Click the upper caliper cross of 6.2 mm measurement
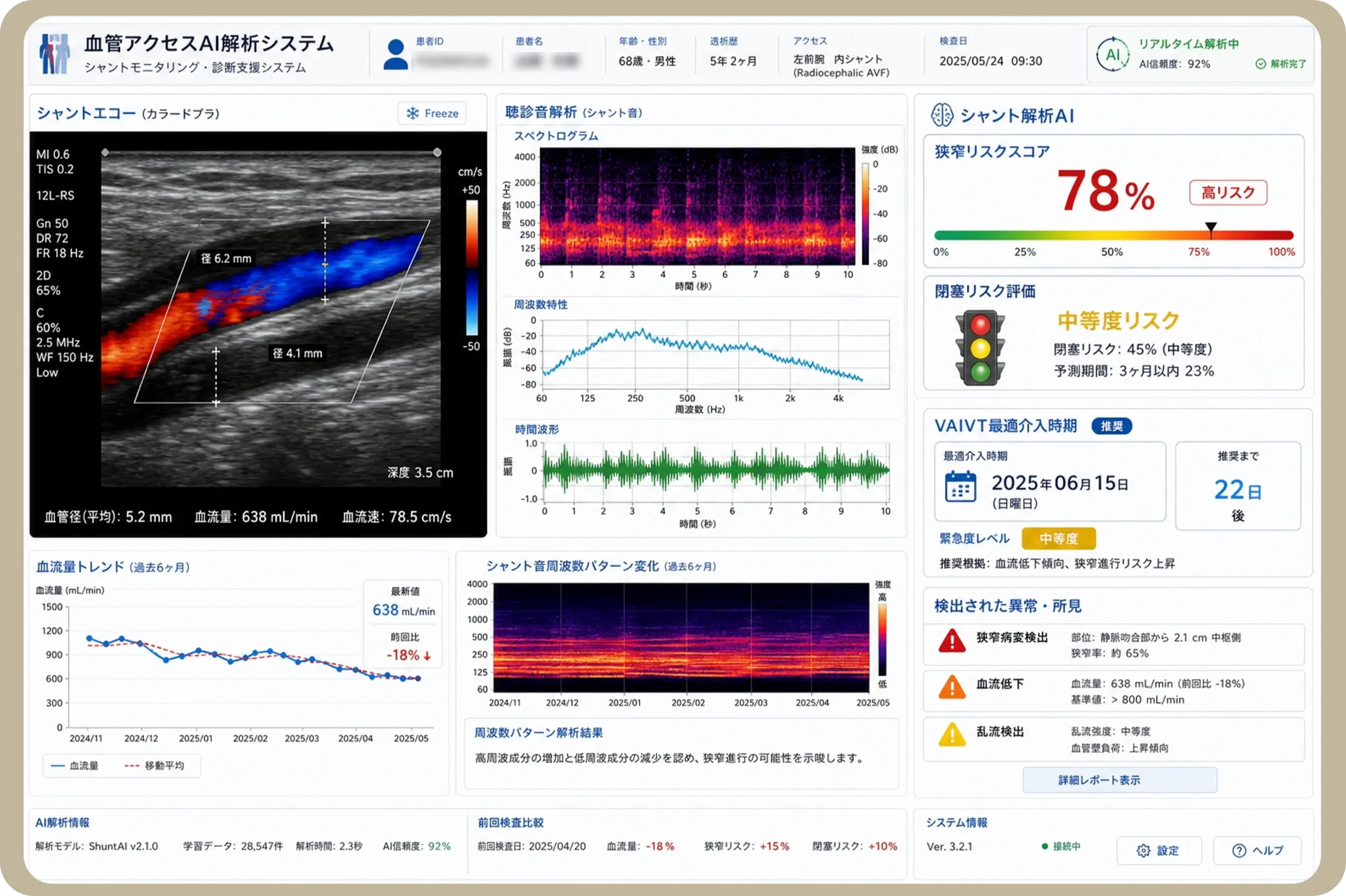 click(x=324, y=222)
